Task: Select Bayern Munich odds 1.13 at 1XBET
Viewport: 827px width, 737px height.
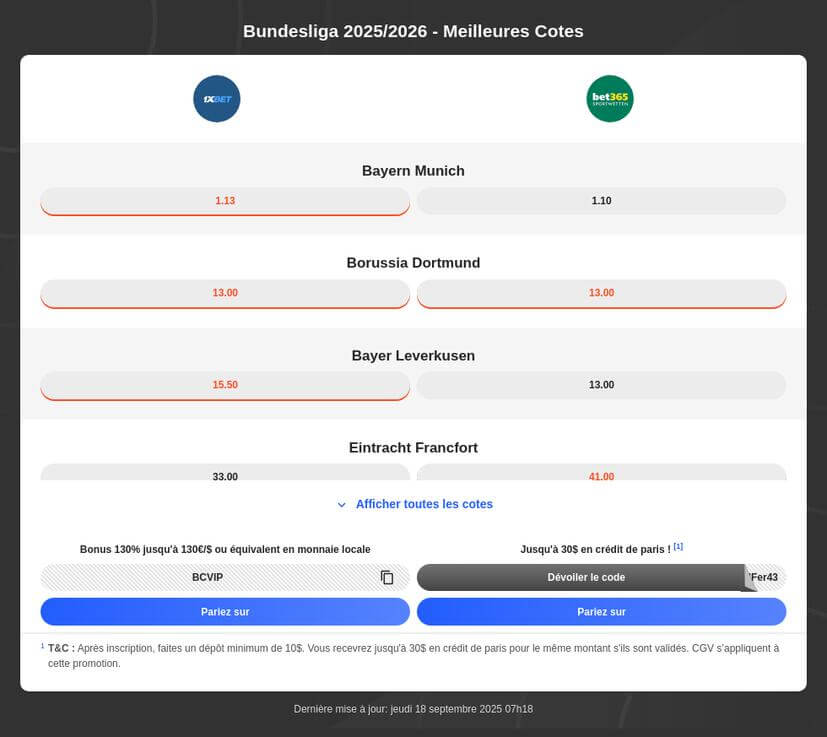Action: (225, 201)
